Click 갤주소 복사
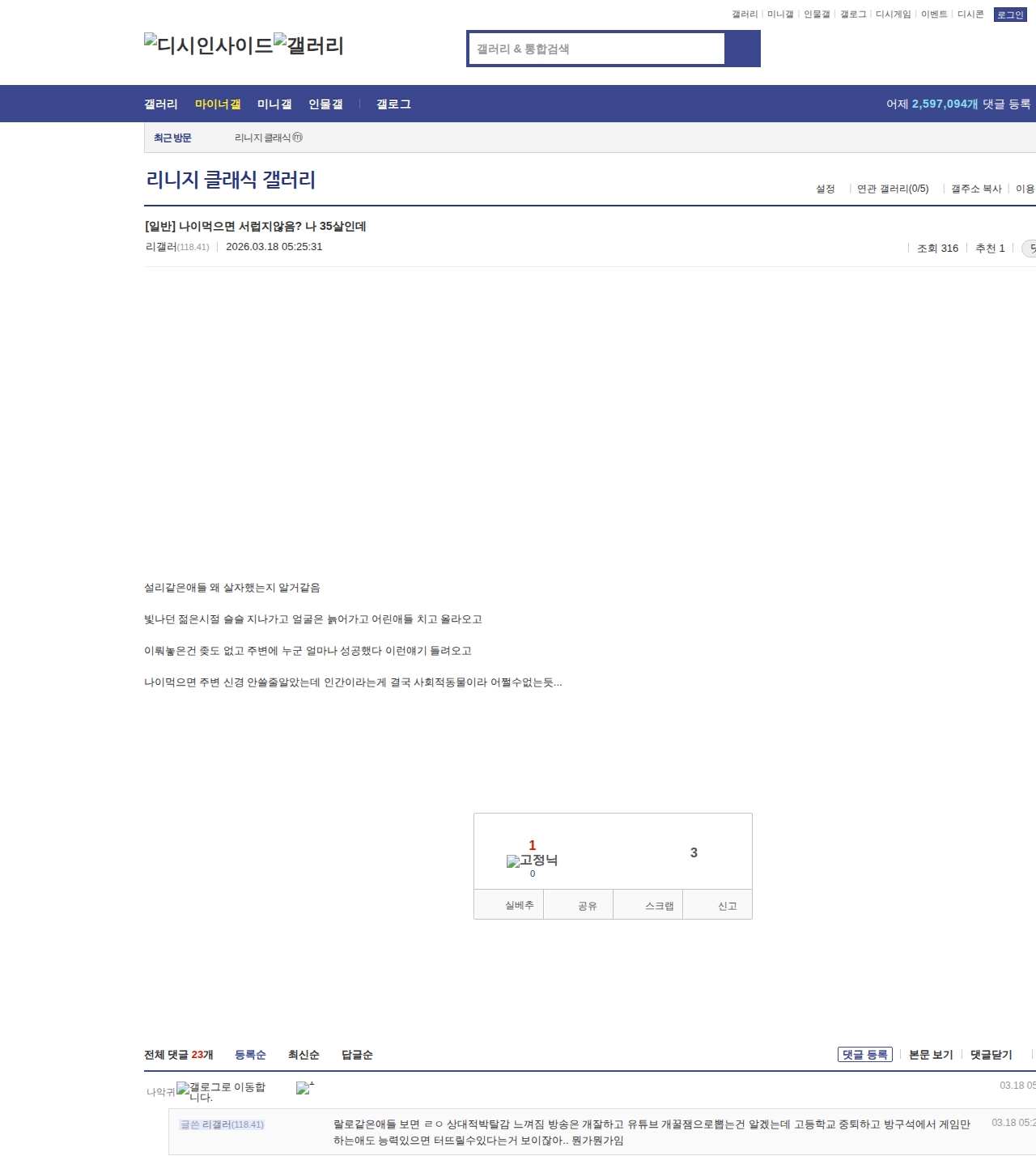The height and width of the screenshot is (1156, 1036). (976, 189)
